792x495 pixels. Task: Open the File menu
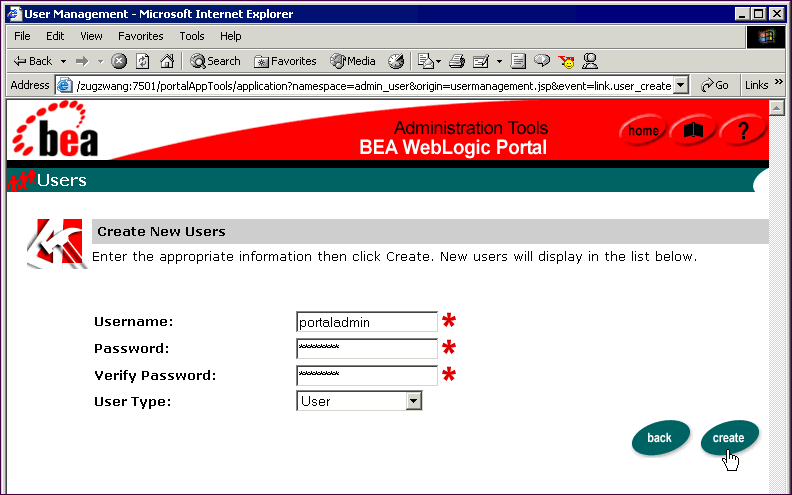click(x=22, y=36)
